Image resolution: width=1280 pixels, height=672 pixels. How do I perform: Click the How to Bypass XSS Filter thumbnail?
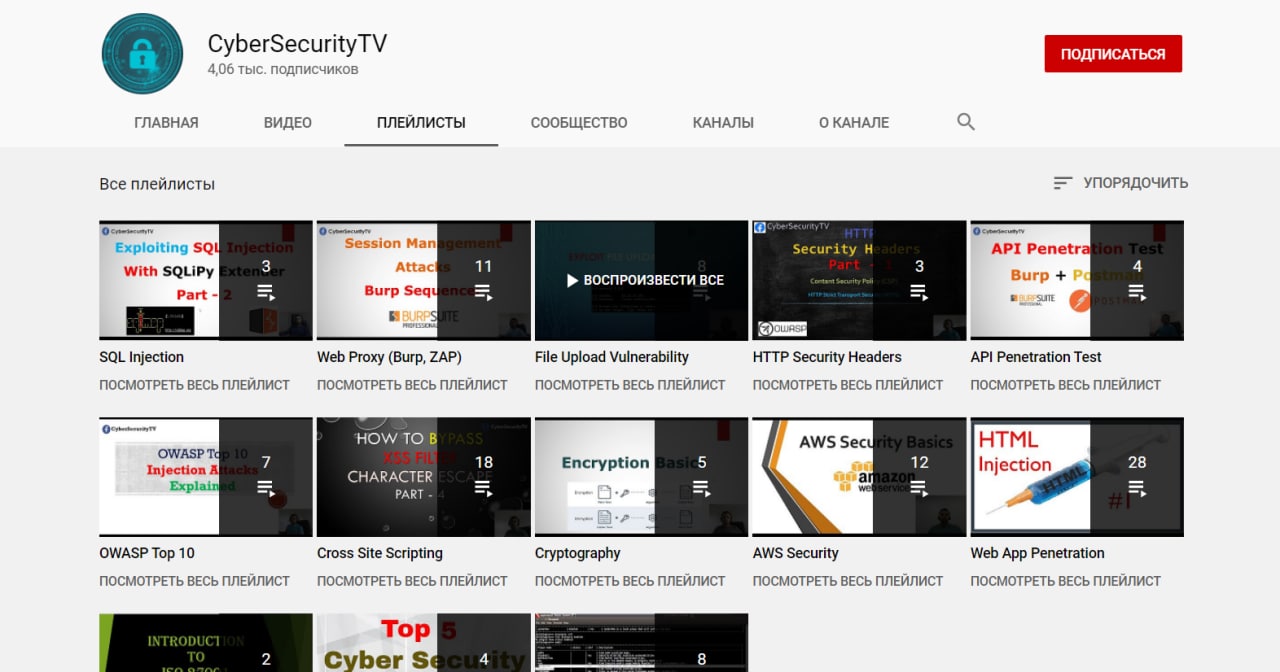click(x=424, y=477)
